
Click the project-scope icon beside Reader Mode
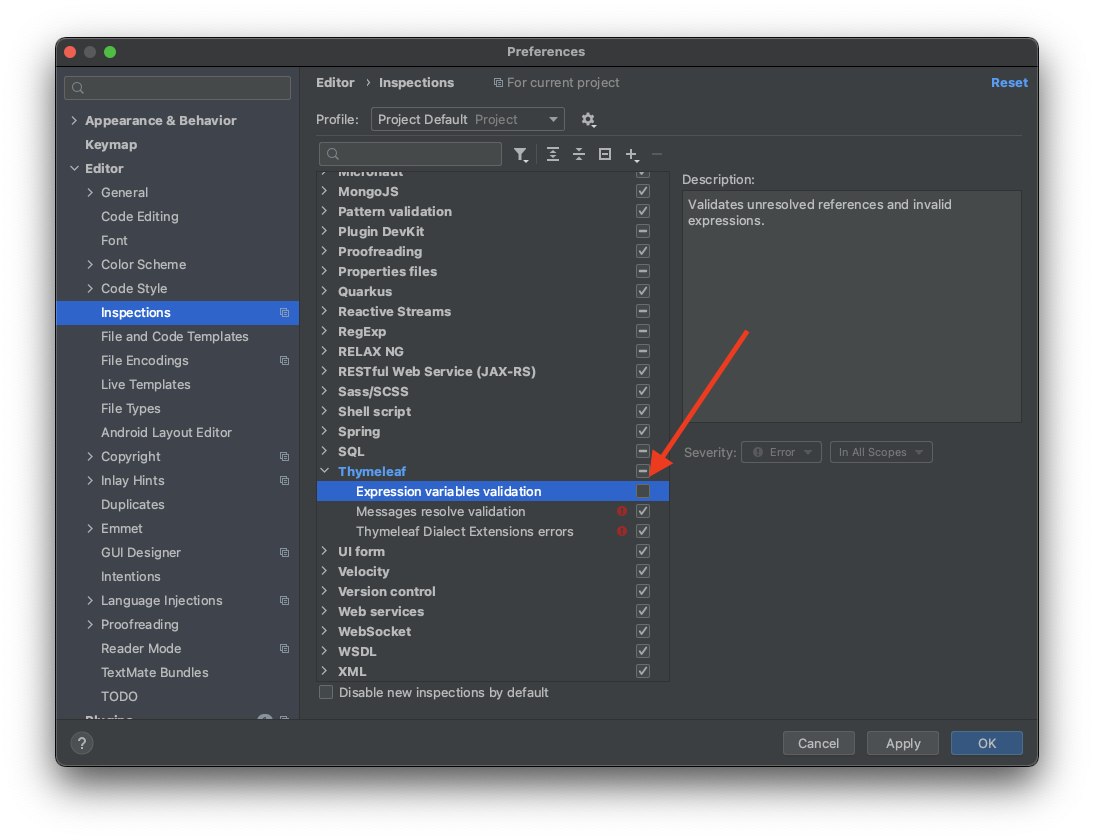tap(285, 649)
